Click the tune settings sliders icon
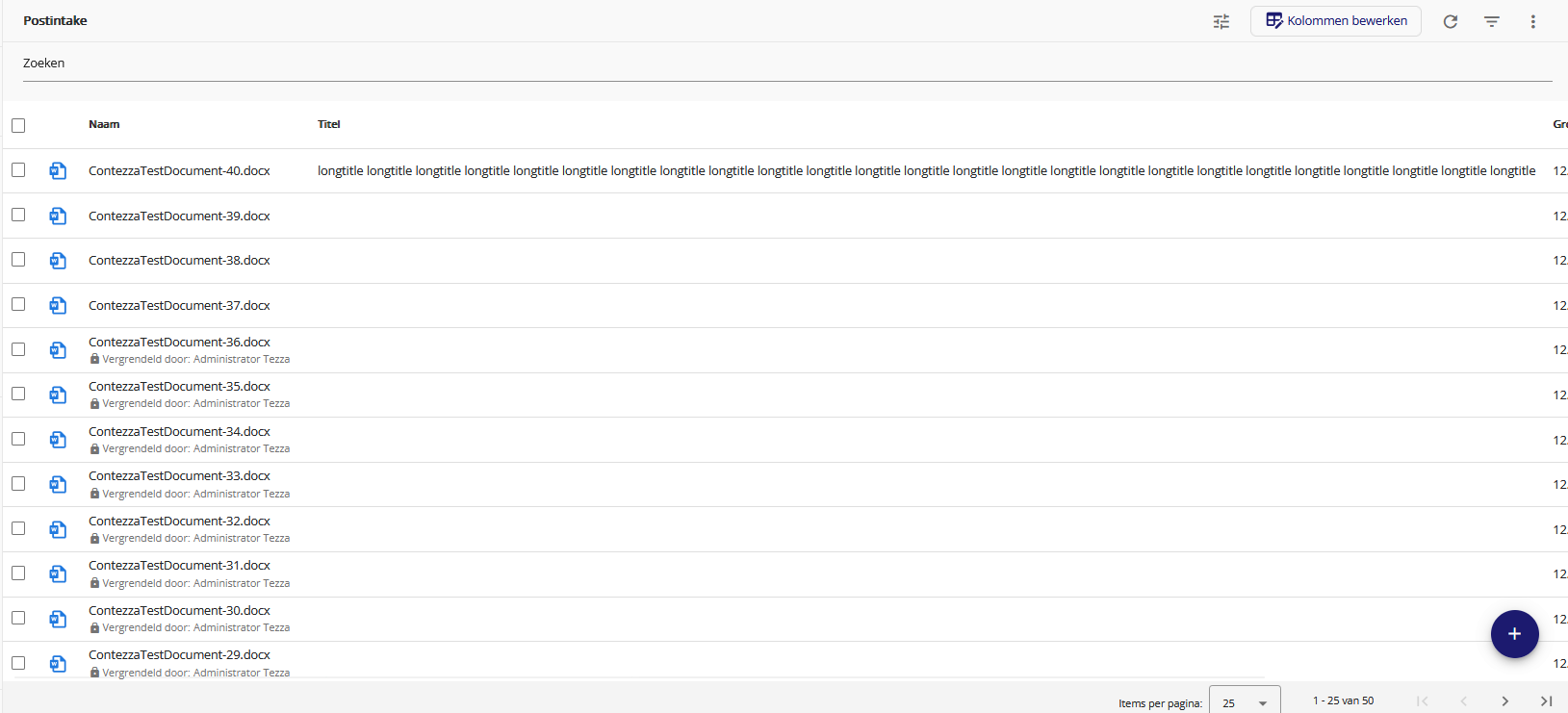The height and width of the screenshot is (713, 1568). (x=1221, y=21)
